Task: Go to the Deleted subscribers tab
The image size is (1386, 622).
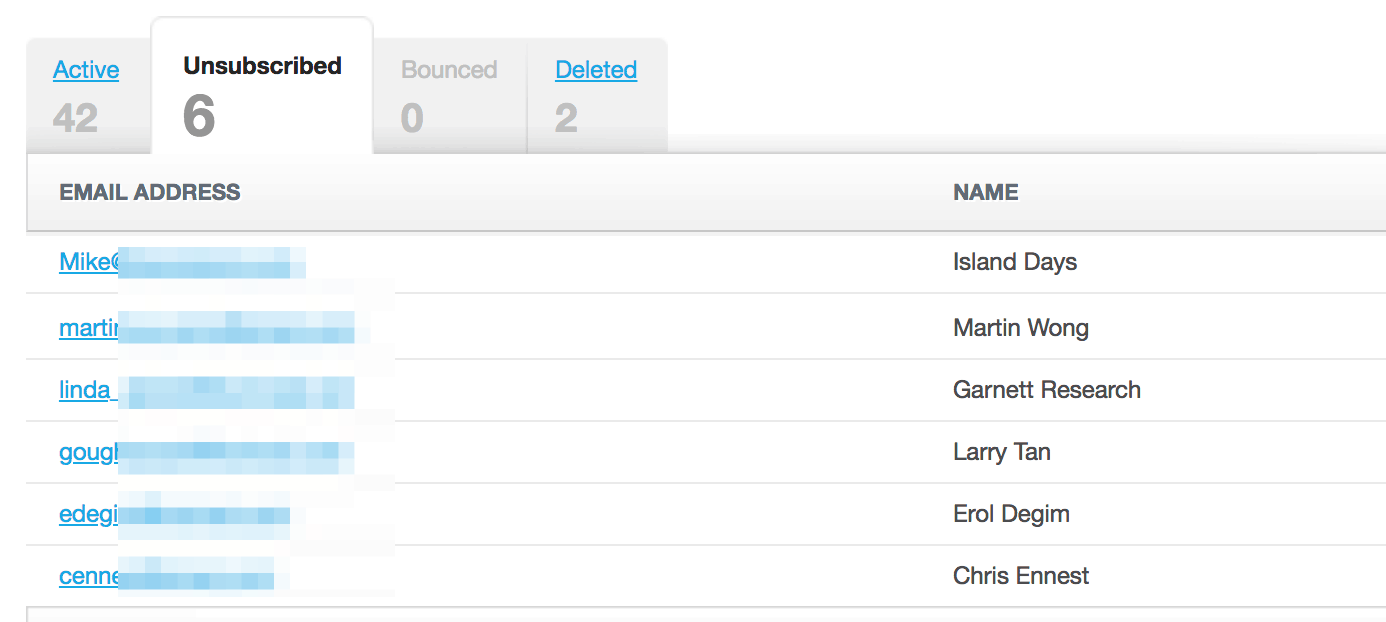Action: (596, 70)
